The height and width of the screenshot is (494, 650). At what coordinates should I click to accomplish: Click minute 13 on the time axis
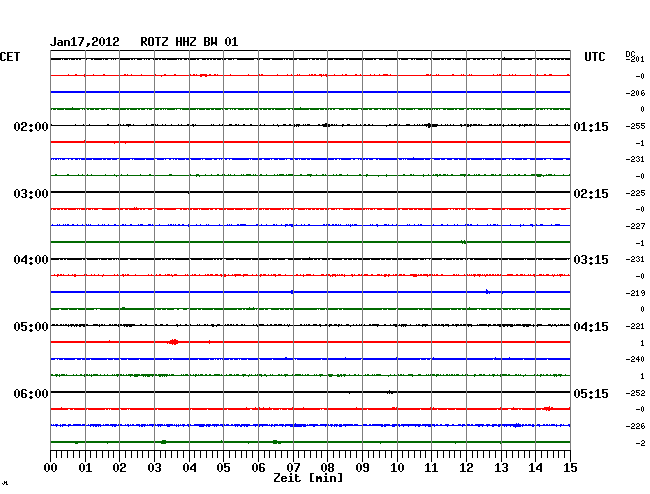click(501, 468)
